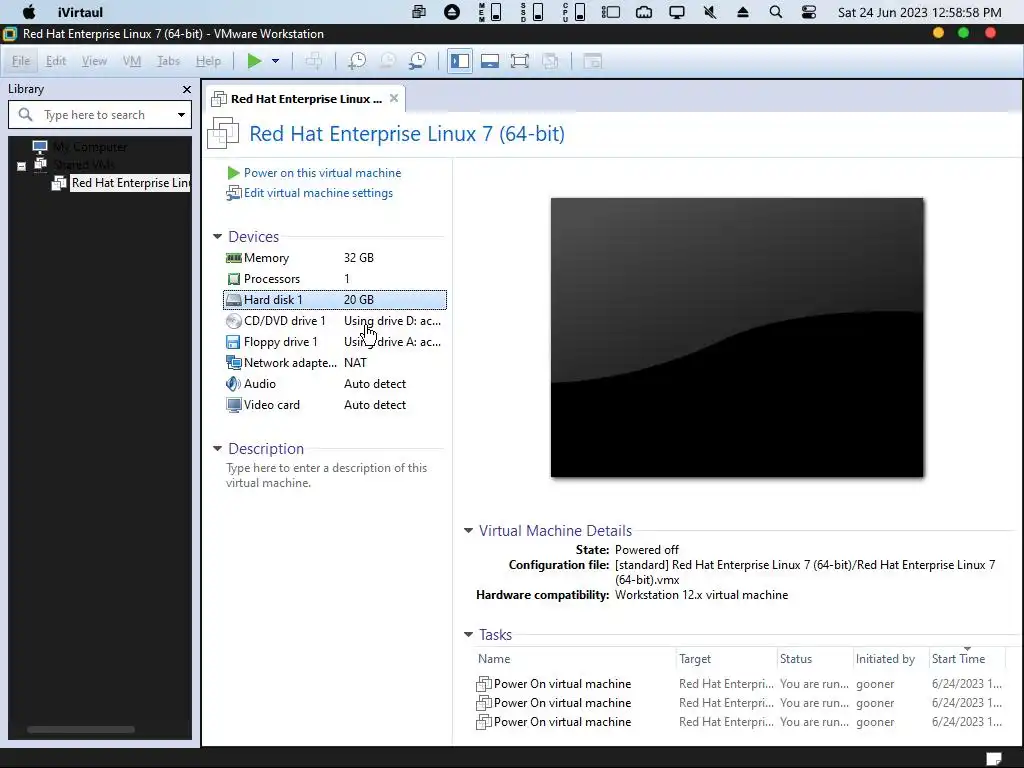Sort tasks by Name column header
The width and height of the screenshot is (1024, 768).
[494, 659]
